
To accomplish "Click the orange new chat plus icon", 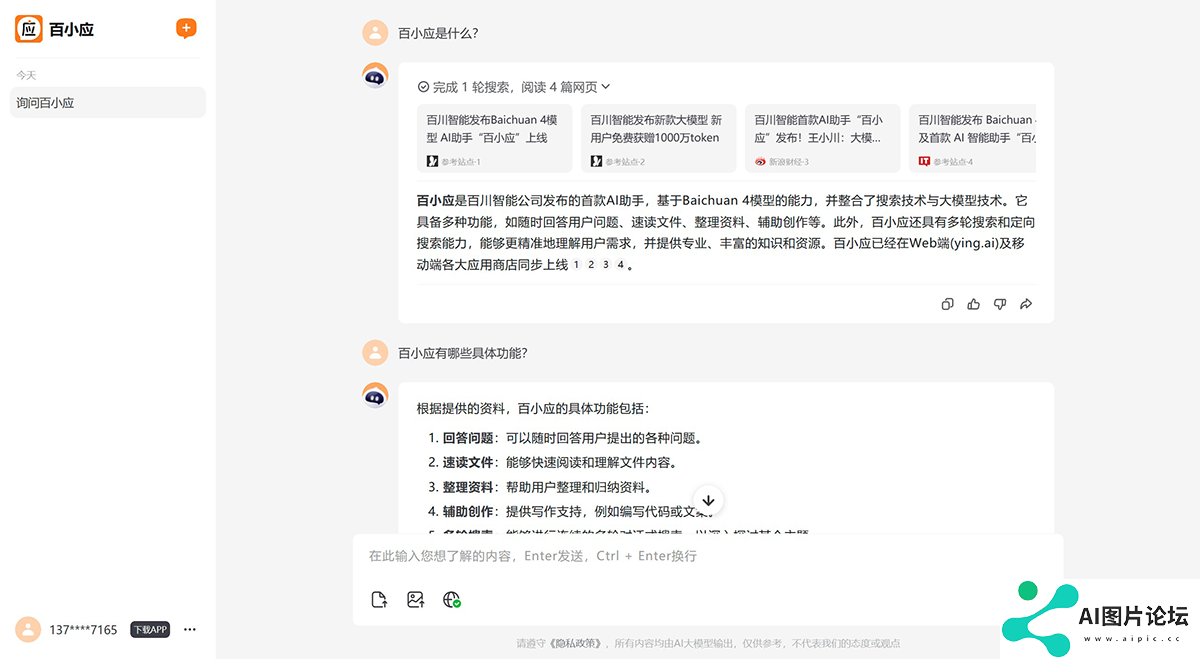I will (x=186, y=28).
